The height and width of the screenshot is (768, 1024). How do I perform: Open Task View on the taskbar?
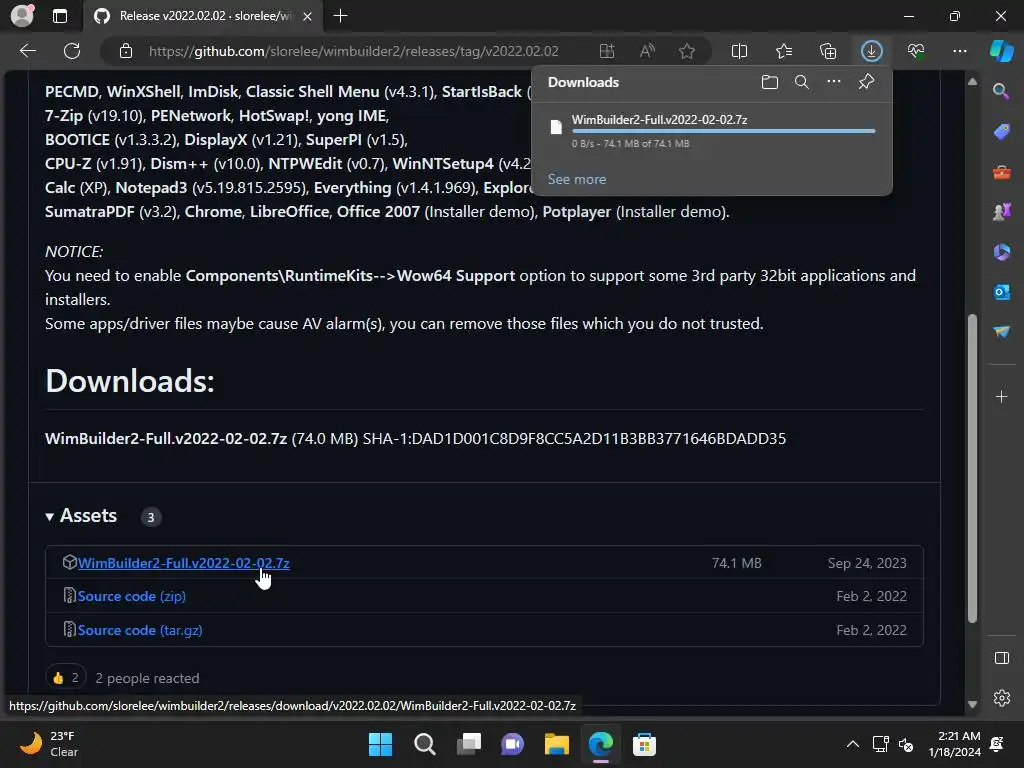pyautogui.click(x=468, y=744)
